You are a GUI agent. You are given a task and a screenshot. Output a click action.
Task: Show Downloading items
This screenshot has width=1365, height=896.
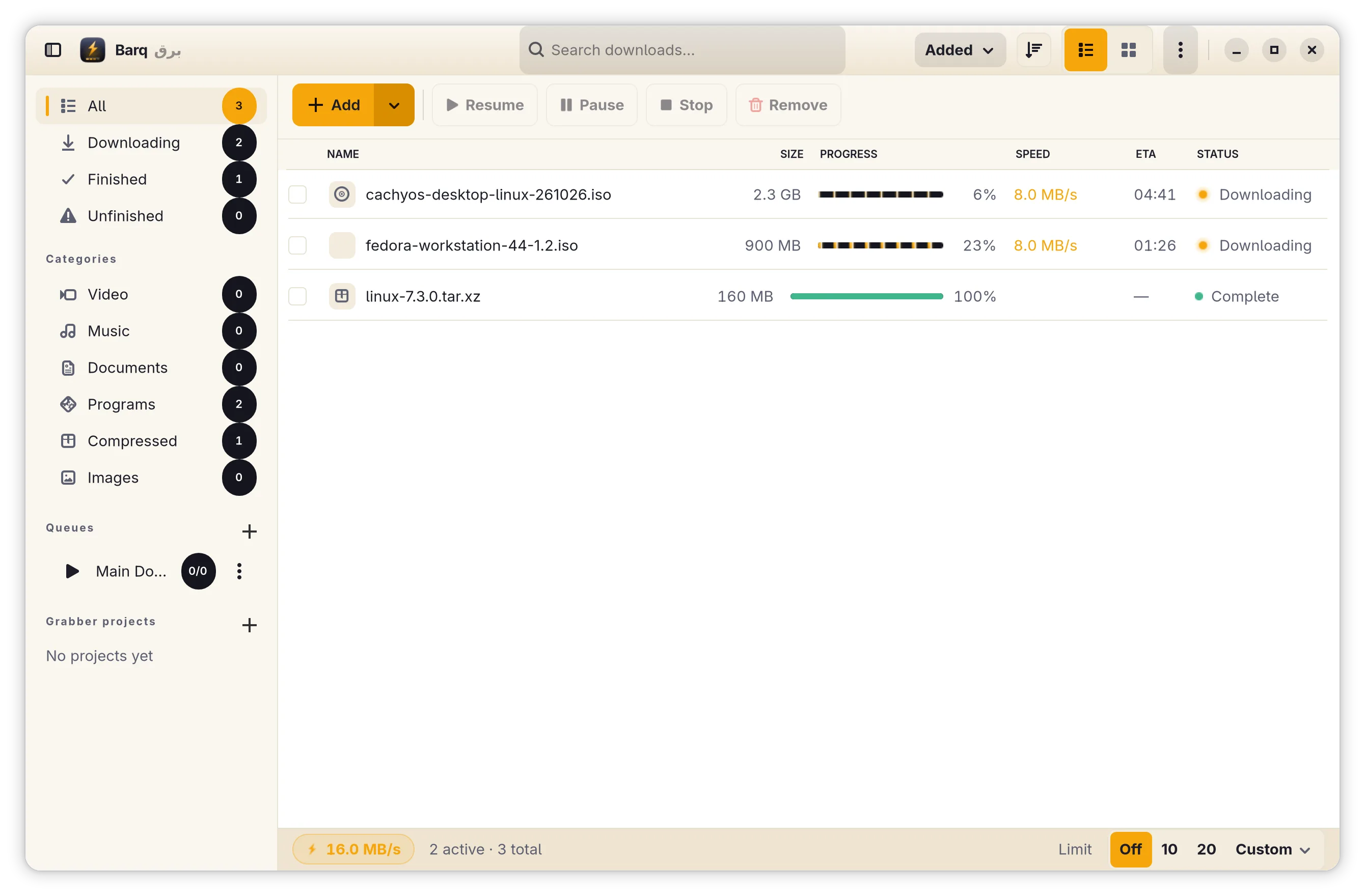tap(151, 142)
